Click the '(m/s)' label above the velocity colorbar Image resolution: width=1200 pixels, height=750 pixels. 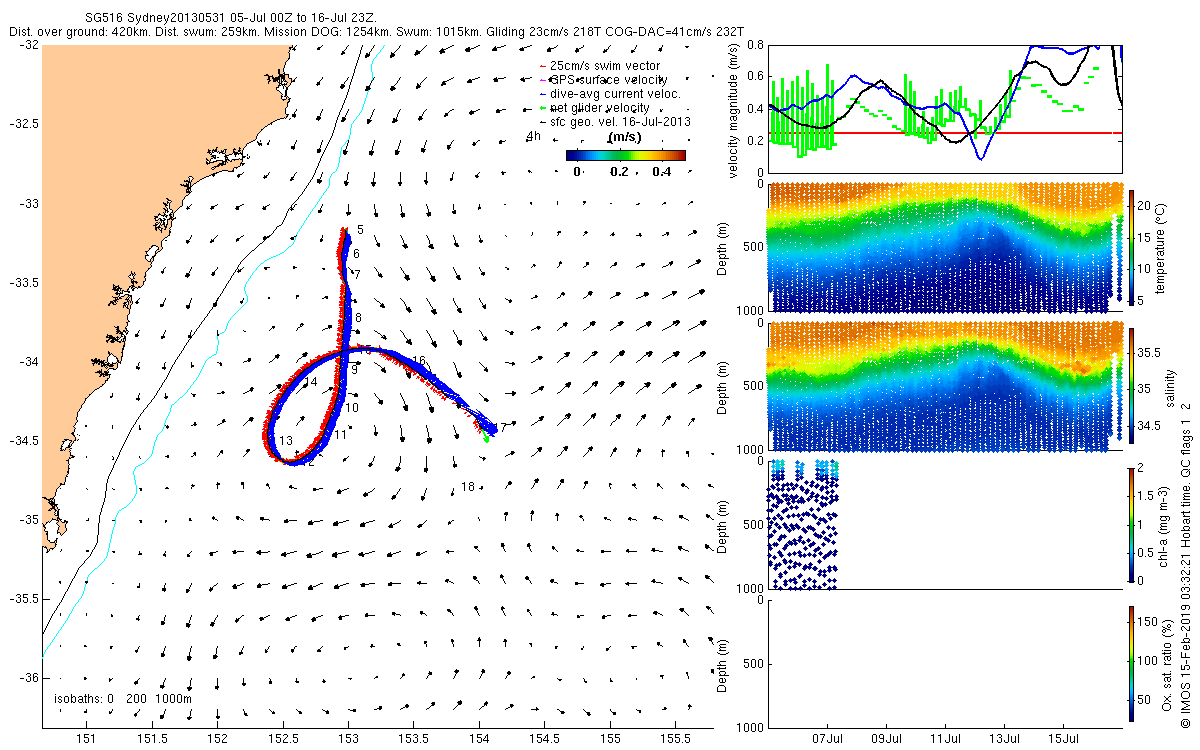[x=625, y=137]
